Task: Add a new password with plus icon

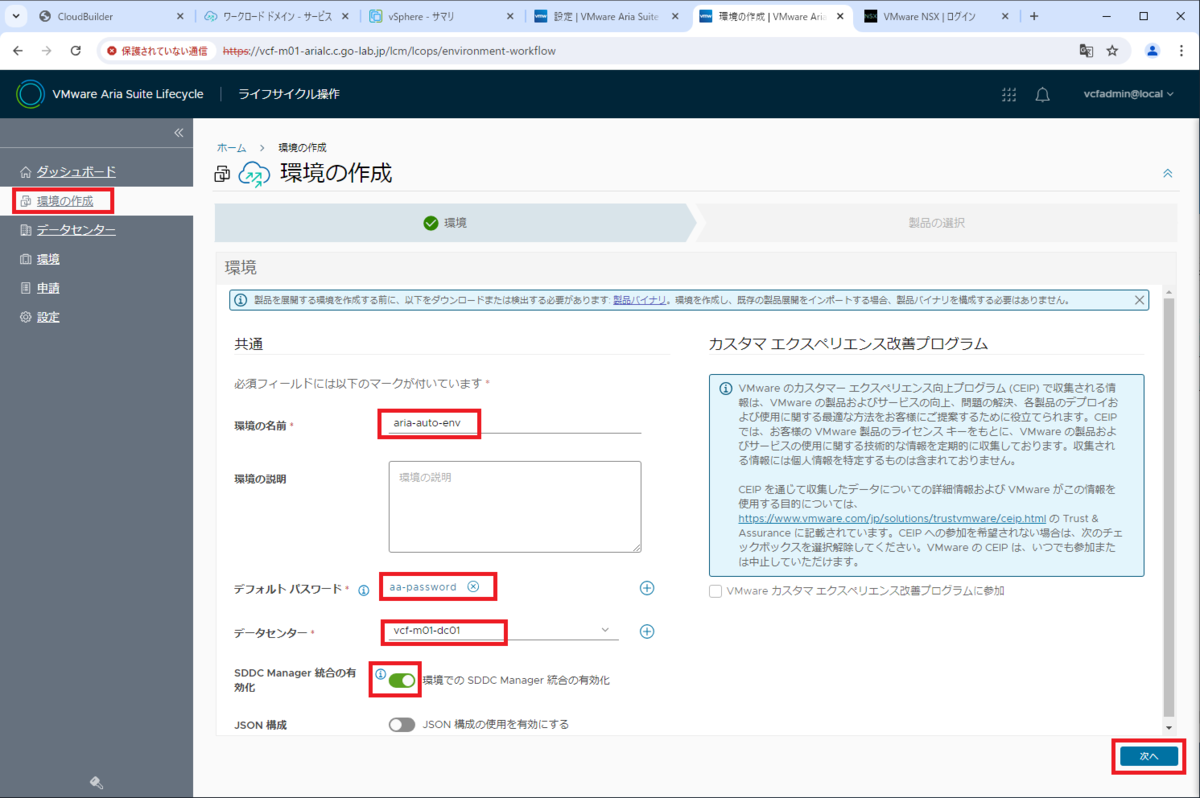Action: pyautogui.click(x=647, y=588)
